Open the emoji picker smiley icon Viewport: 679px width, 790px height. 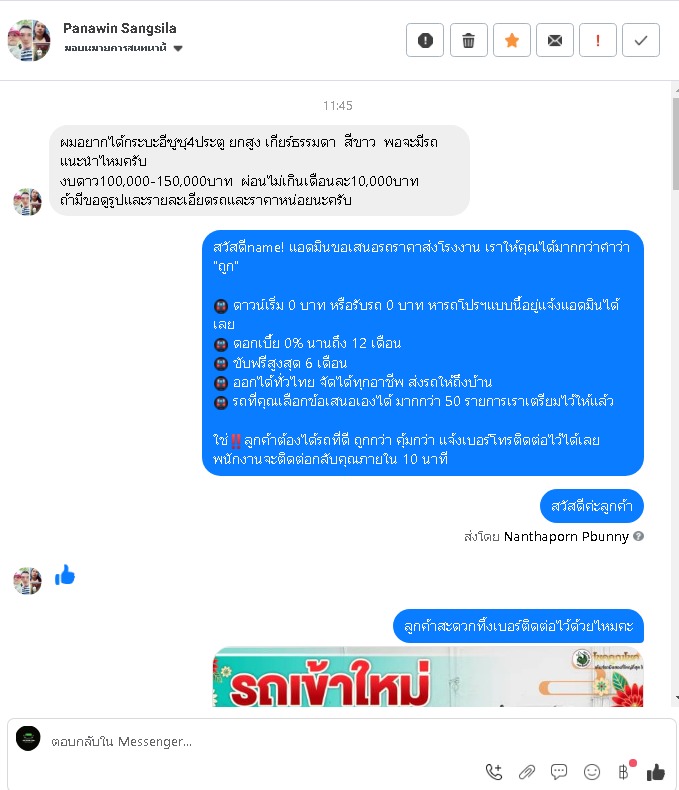tap(592, 771)
